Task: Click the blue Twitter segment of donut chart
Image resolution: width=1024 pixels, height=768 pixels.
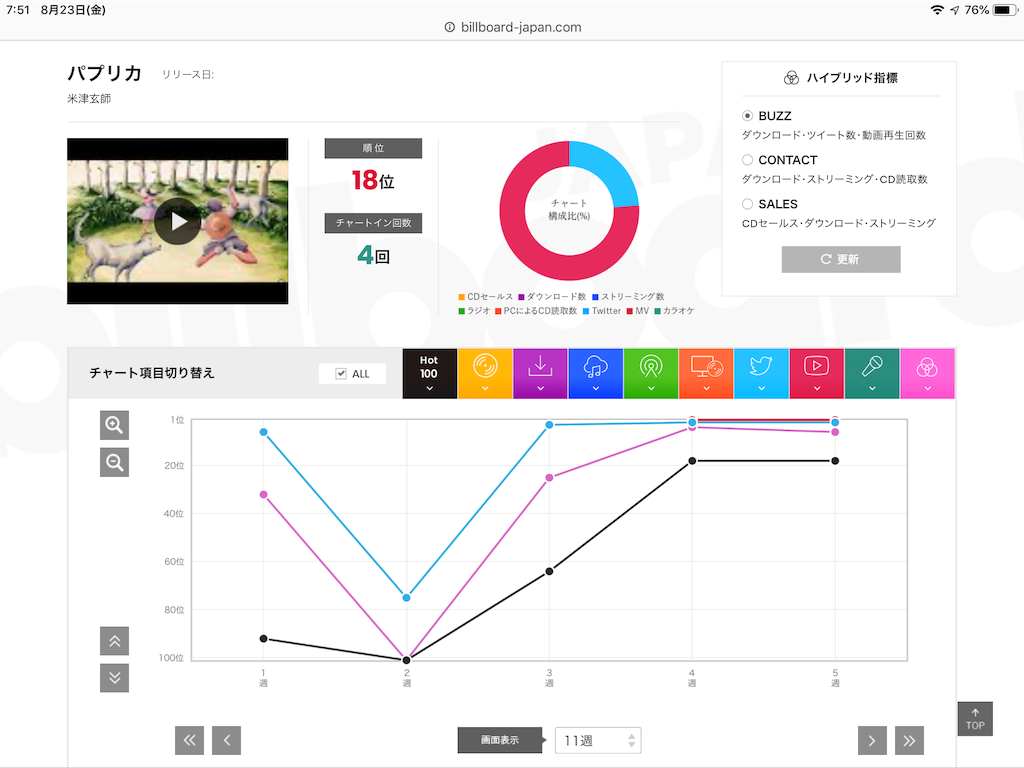Action: (613, 168)
